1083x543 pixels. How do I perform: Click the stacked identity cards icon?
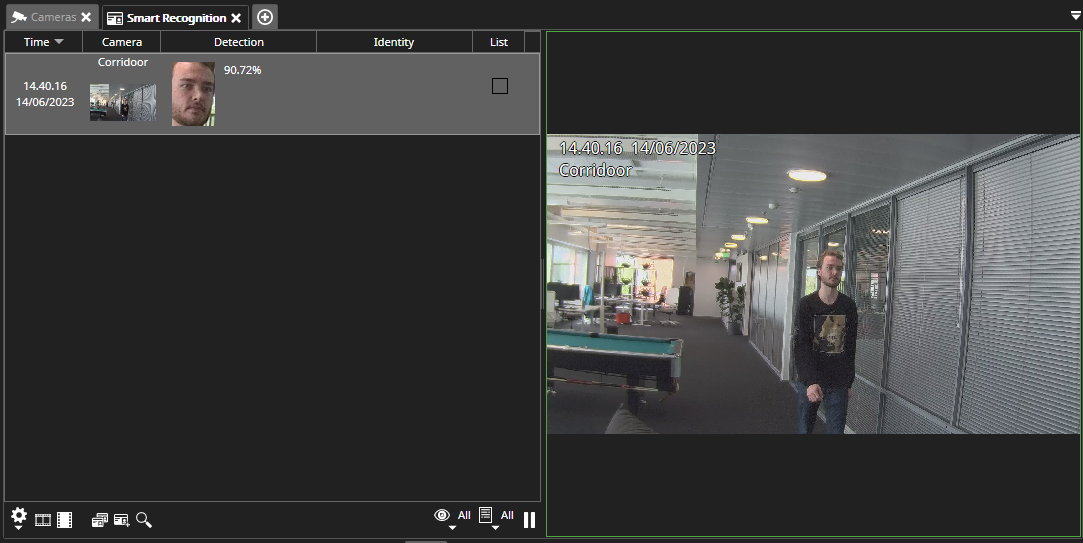(x=99, y=520)
